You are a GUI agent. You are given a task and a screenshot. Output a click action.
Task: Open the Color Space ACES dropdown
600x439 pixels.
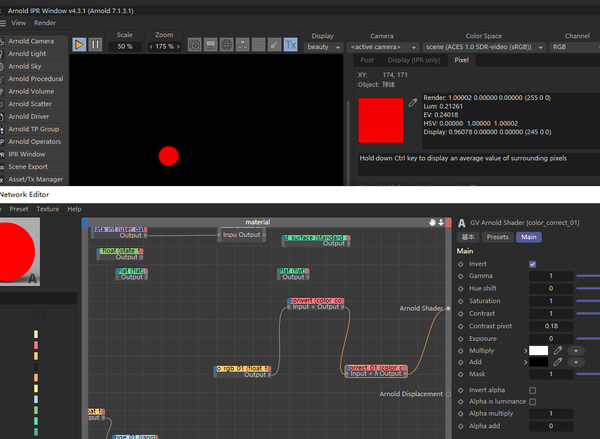(484, 47)
